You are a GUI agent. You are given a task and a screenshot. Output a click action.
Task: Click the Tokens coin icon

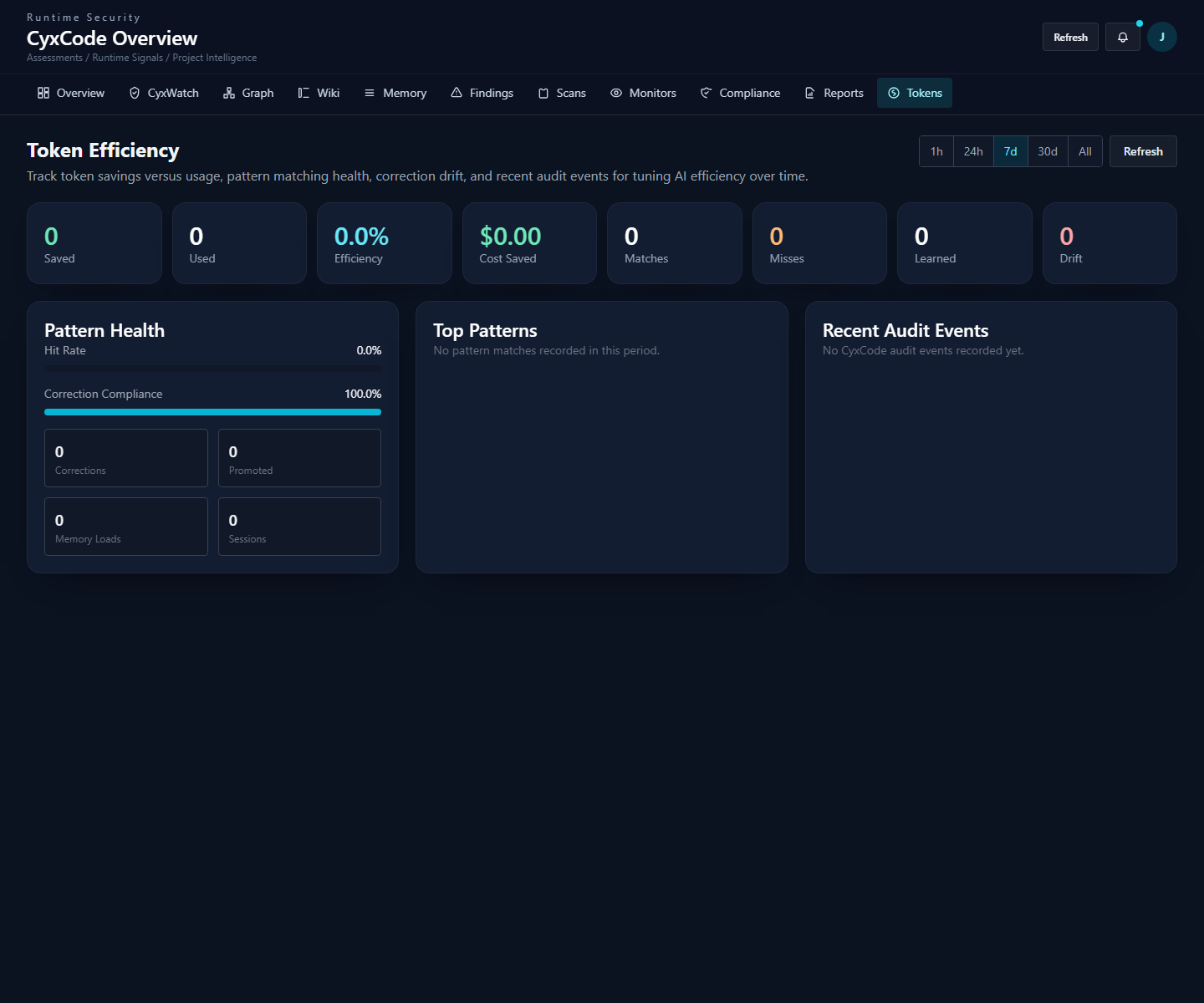(894, 93)
